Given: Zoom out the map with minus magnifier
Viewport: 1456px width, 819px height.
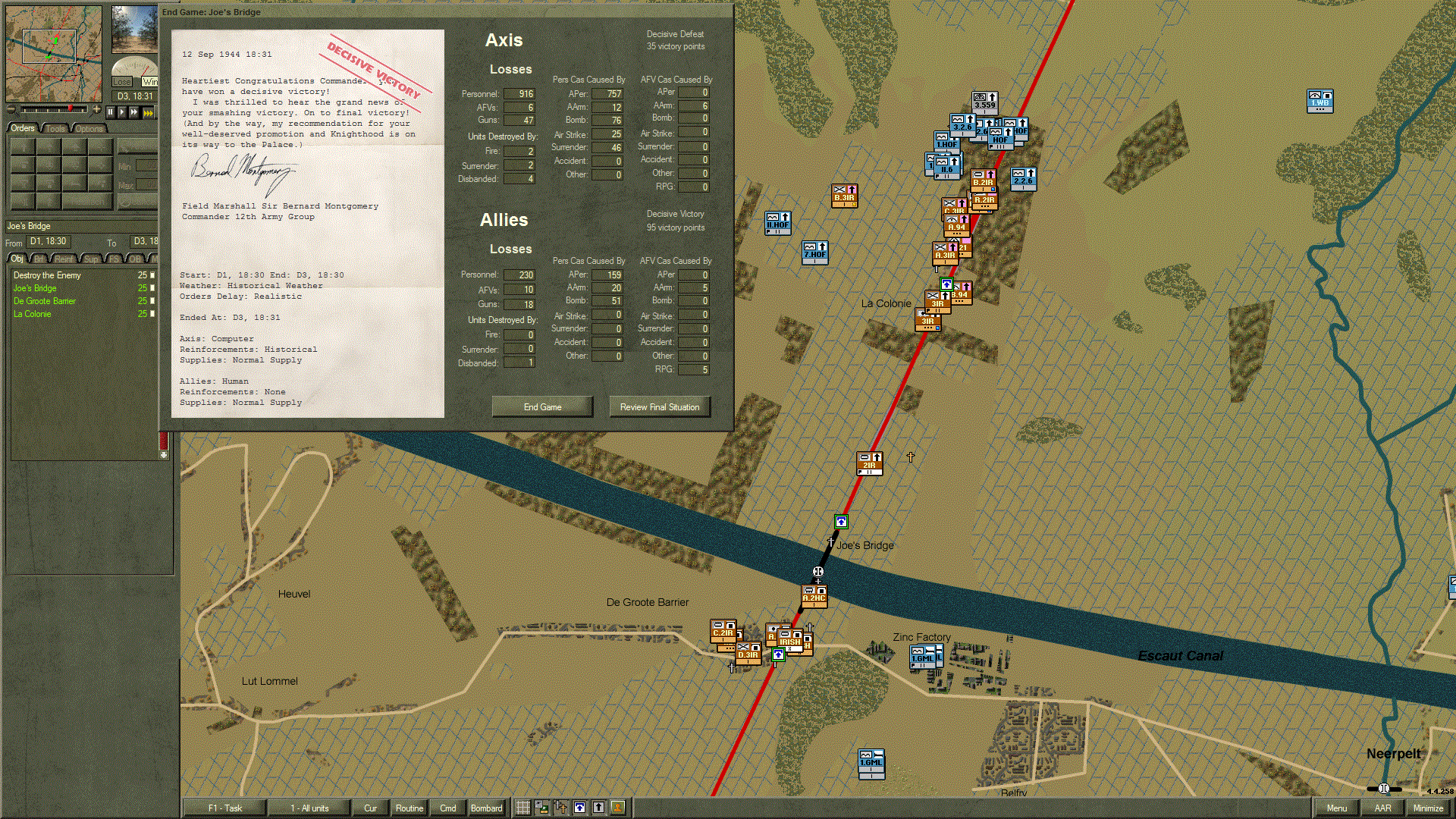Looking at the screenshot, I should (12, 110).
